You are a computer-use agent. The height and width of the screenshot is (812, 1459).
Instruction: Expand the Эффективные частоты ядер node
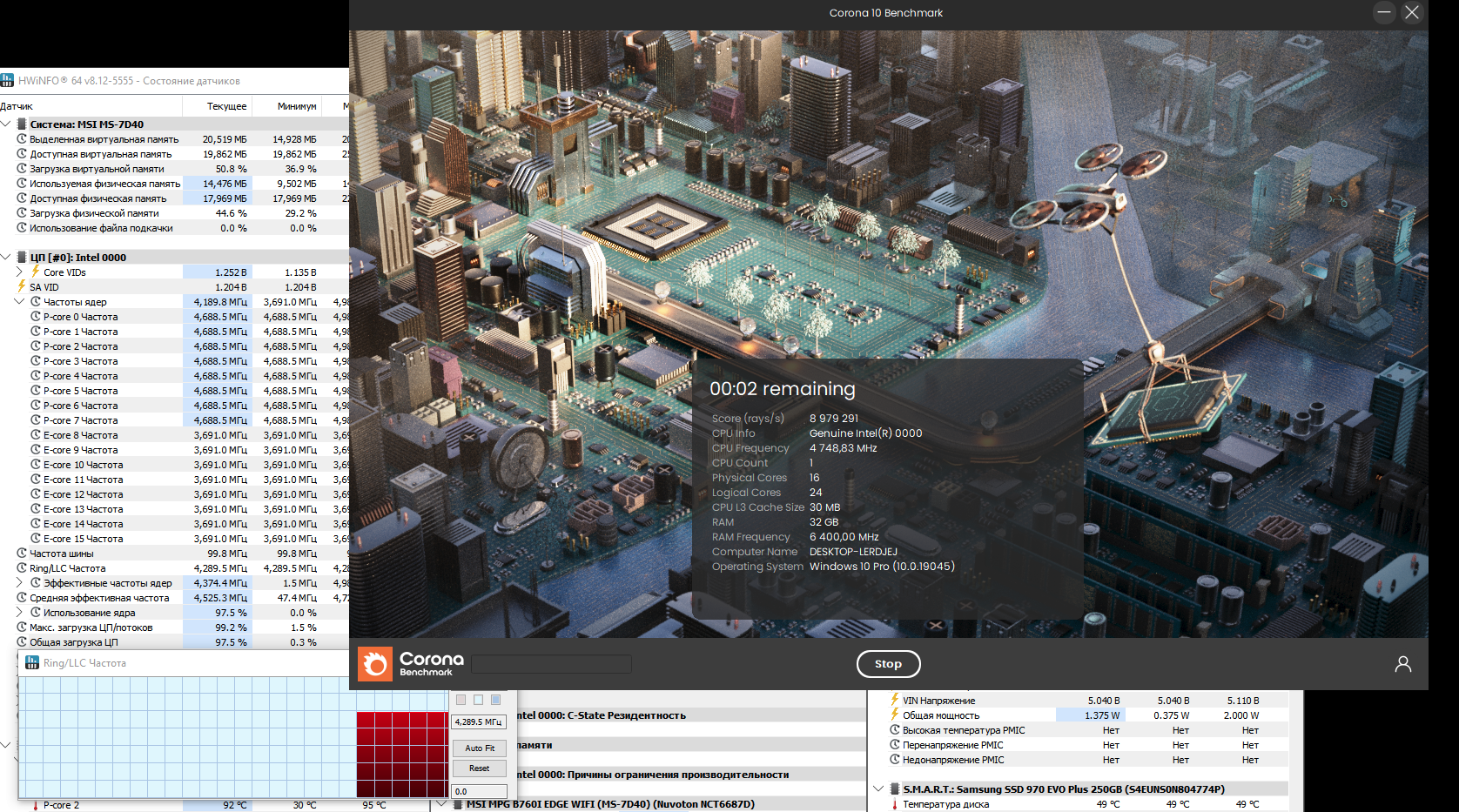(20, 582)
